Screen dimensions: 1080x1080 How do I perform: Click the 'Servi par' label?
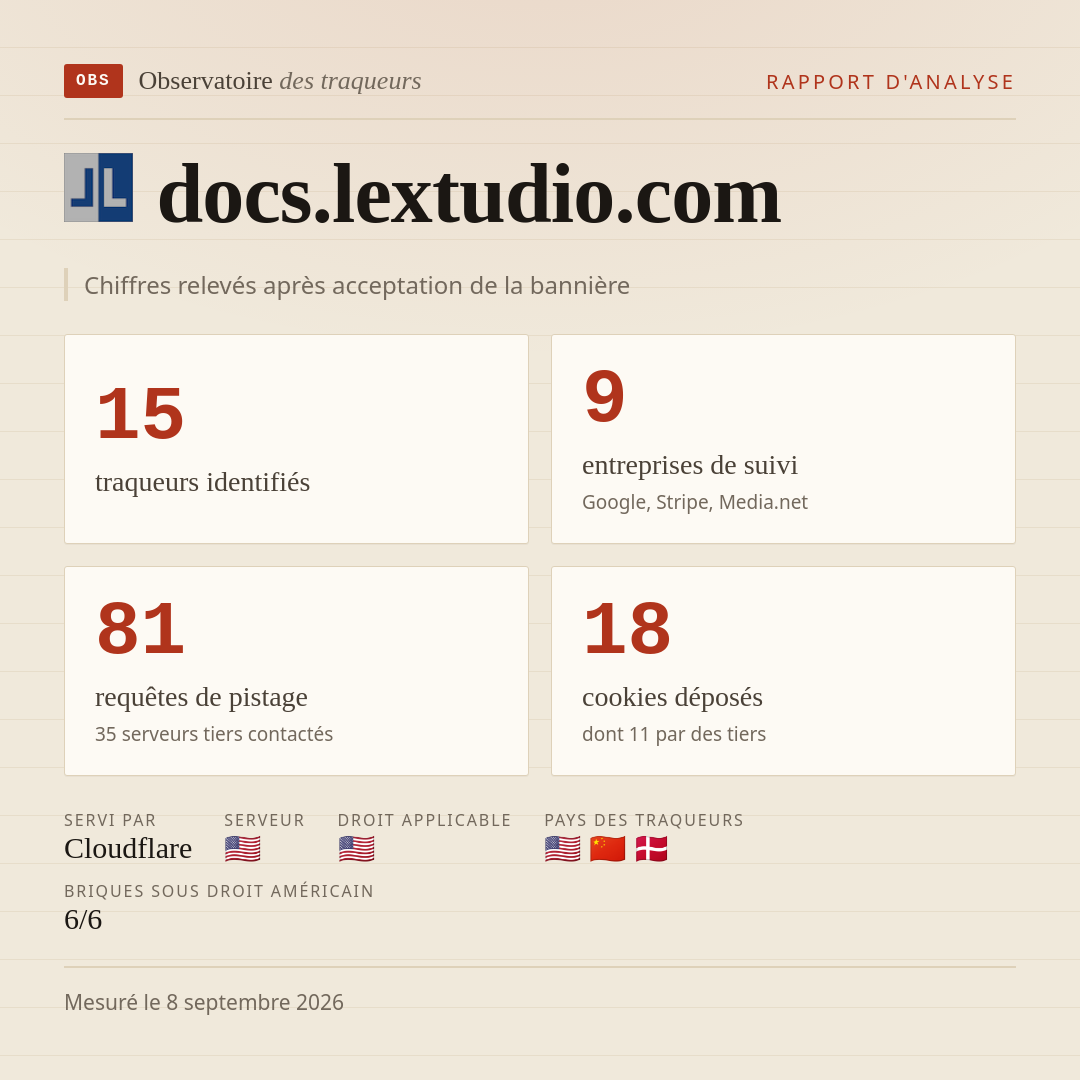110,820
